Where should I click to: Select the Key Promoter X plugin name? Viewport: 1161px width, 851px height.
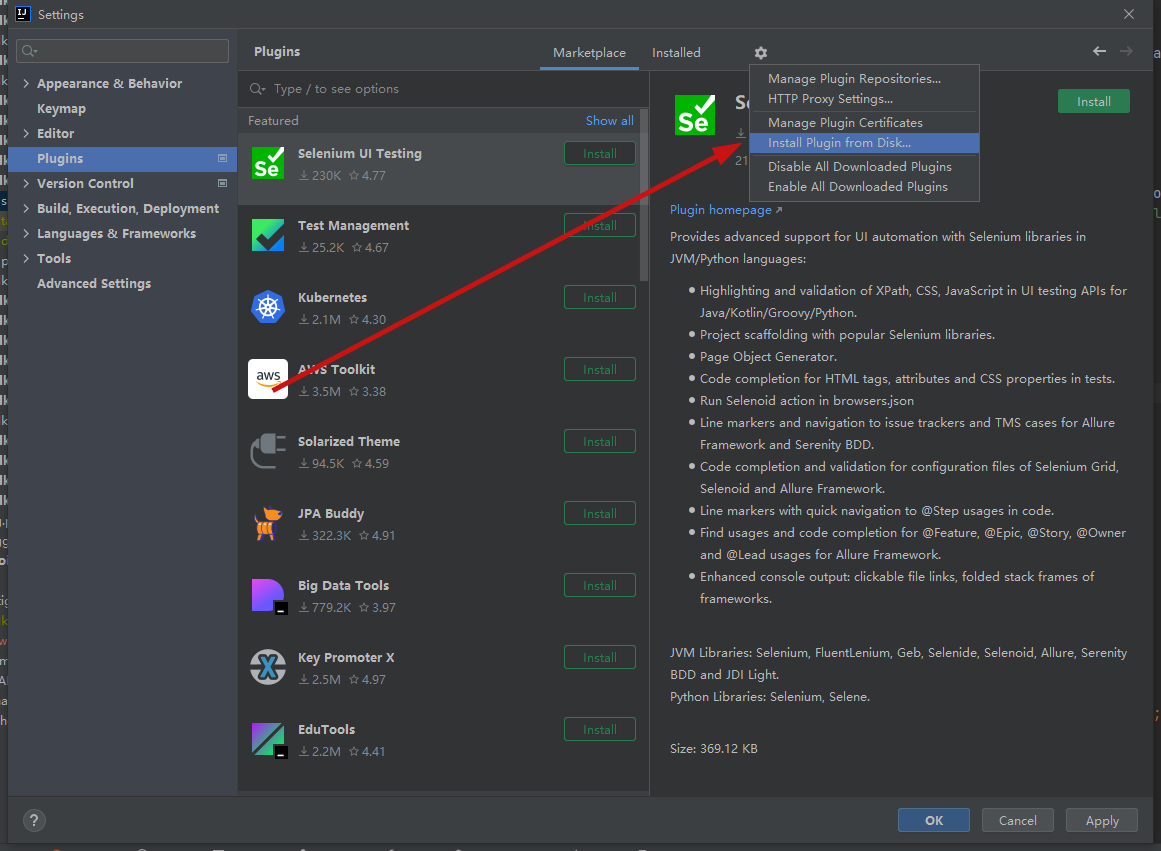(346, 657)
